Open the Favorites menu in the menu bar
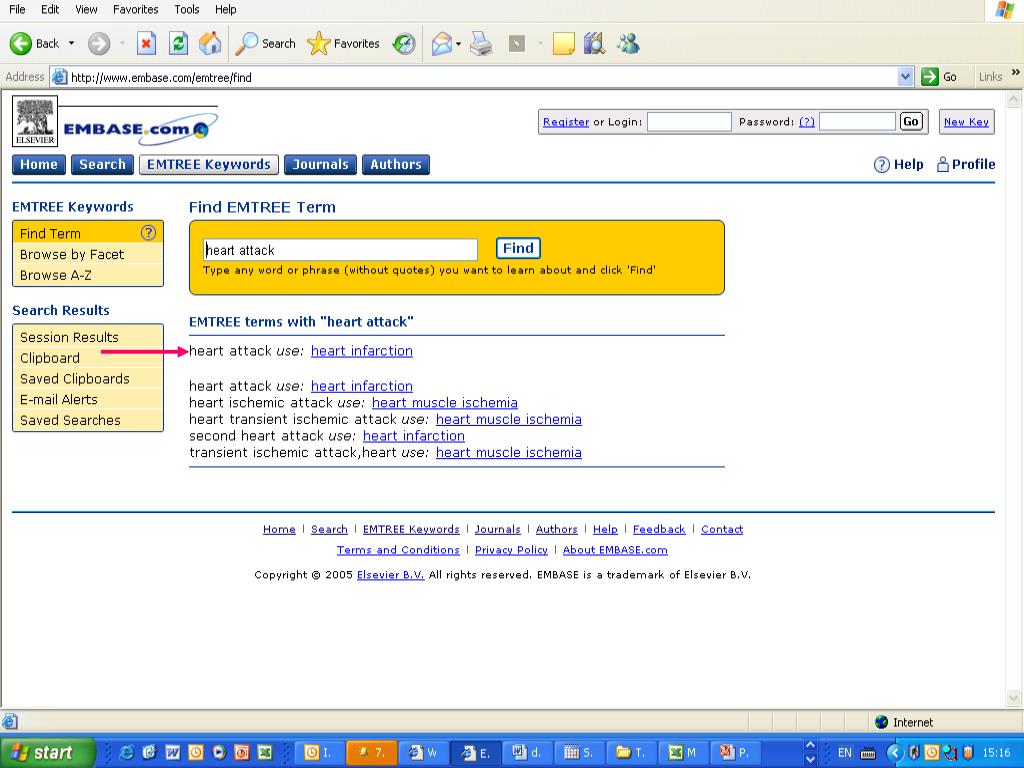 [136, 9]
